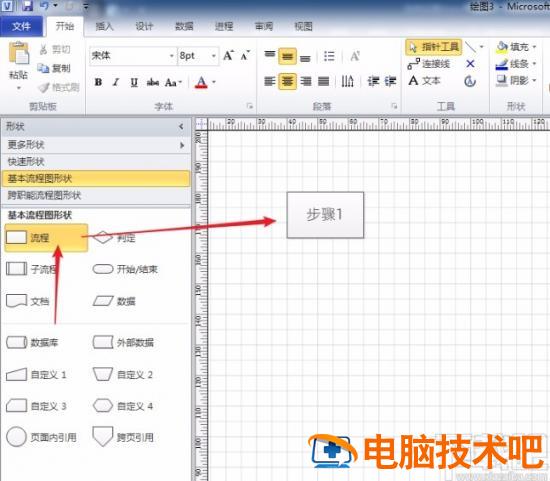Toggle Italic formatting
Image resolution: width=550 pixels, height=481 pixels.
pos(116,82)
